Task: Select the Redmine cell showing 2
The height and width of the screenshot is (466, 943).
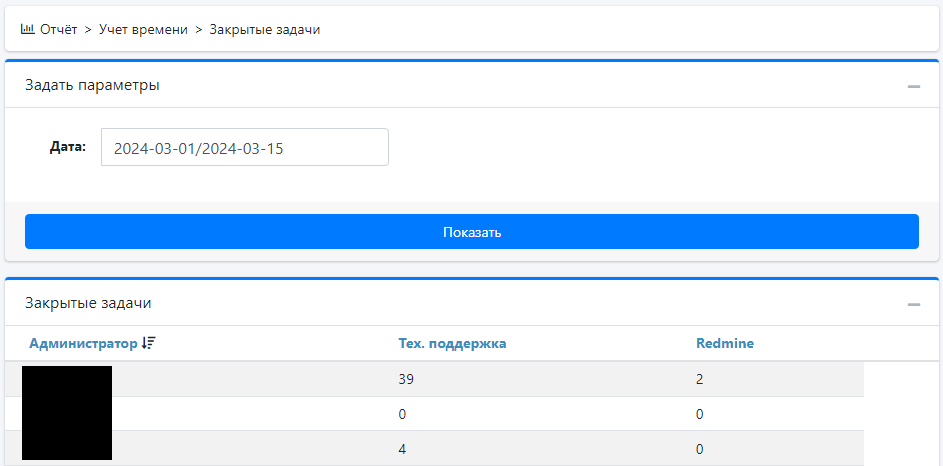Action: pos(700,380)
